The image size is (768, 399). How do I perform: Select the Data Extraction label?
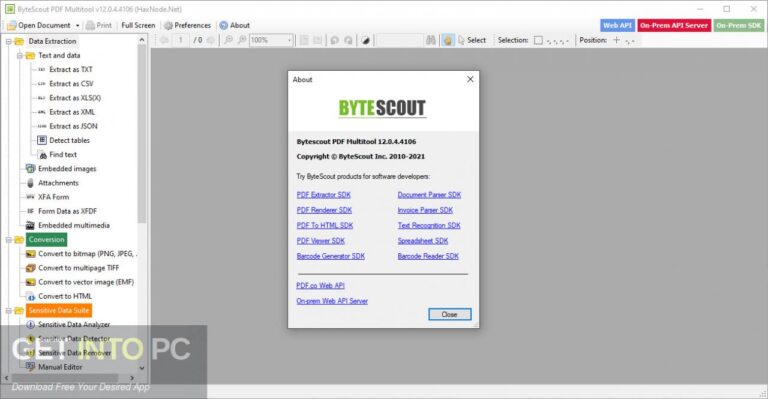click(x=52, y=42)
